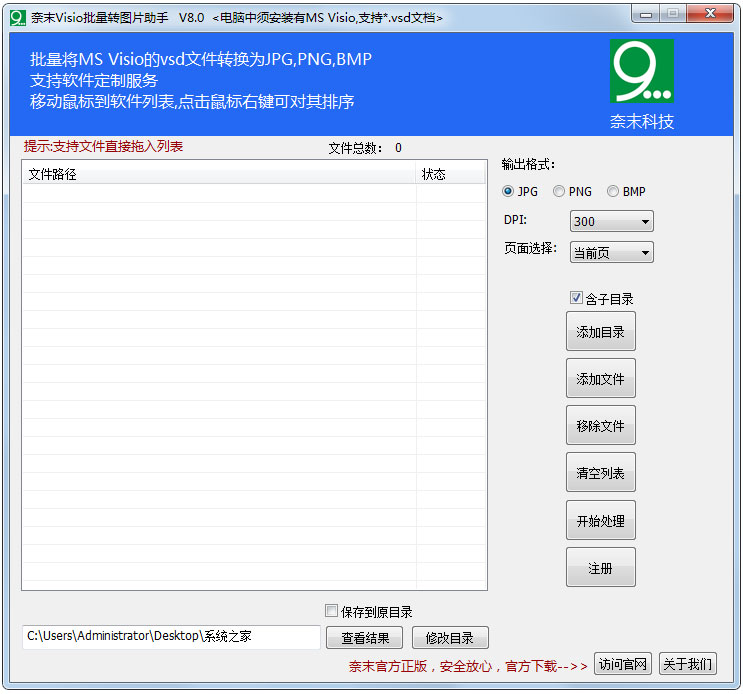Click the 添加目录 button
This screenshot has height=694, width=743.
pos(600,332)
